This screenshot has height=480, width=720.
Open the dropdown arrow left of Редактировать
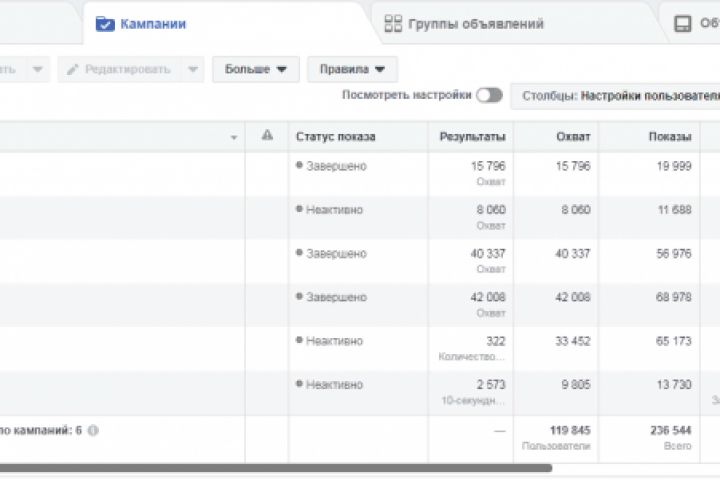point(38,70)
